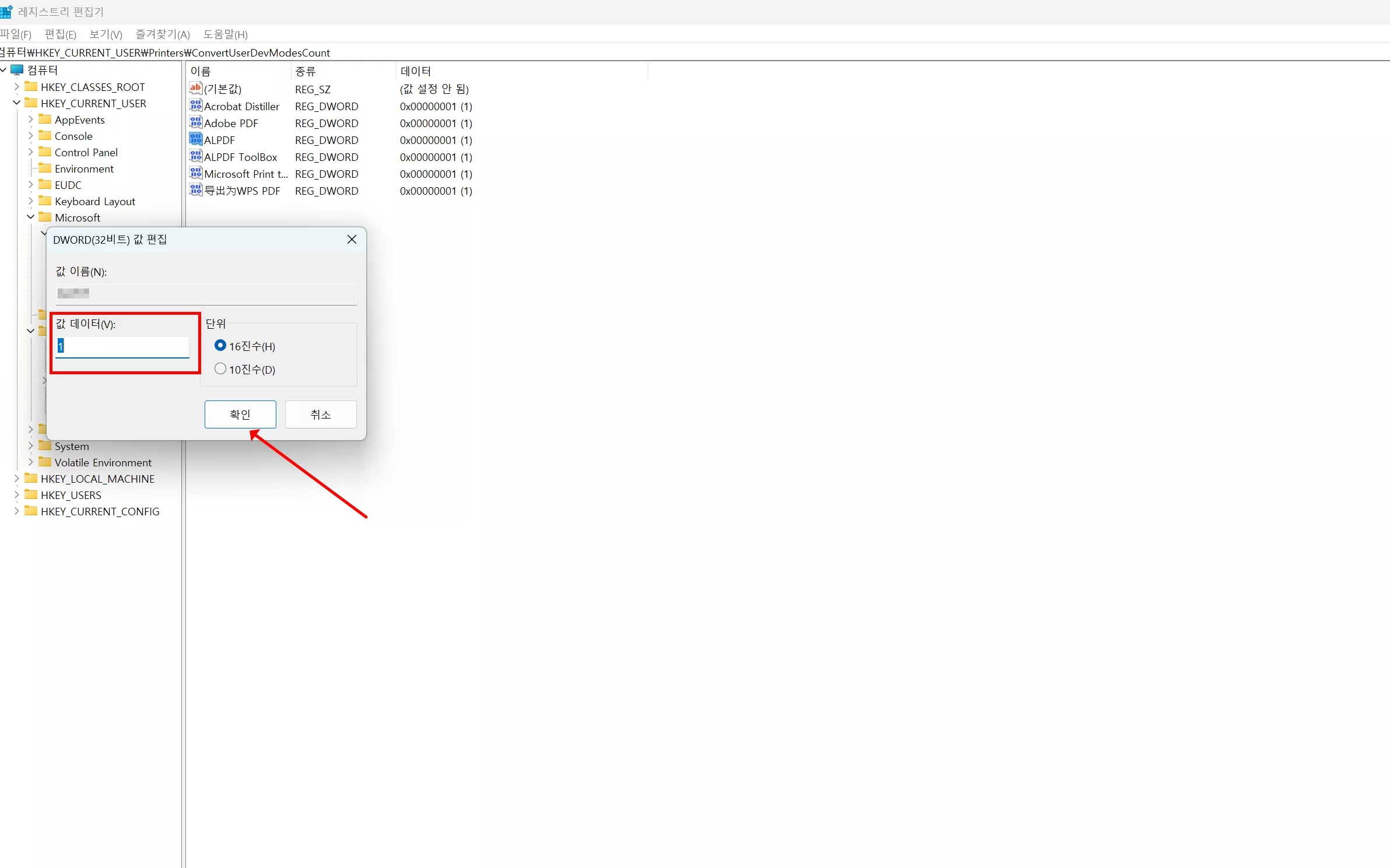This screenshot has width=1390, height=868.
Task: Select the ALPDF registry value icon
Action: (x=196, y=140)
